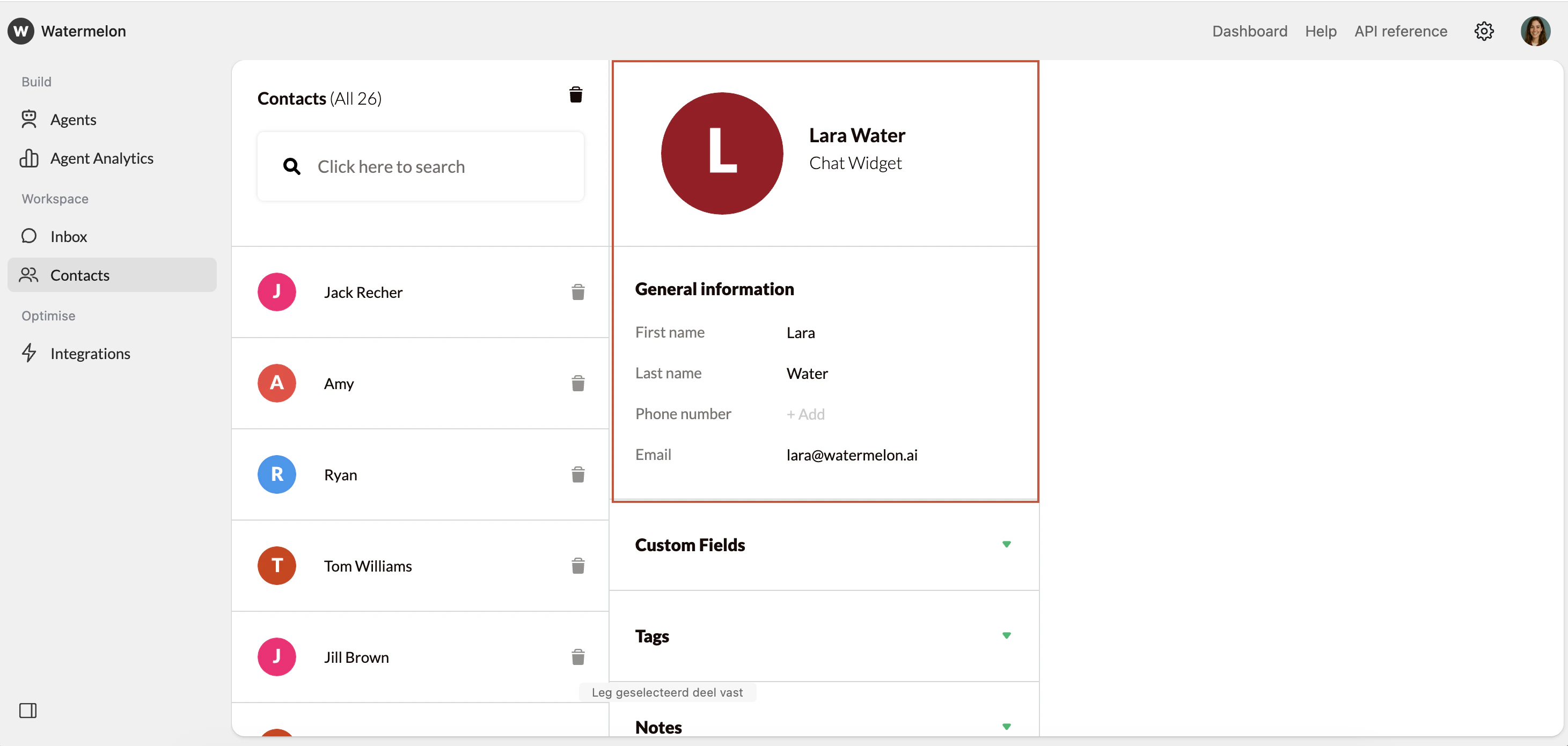Click Tom Williams' orange T avatar
The height and width of the screenshot is (746, 1568).
(277, 566)
